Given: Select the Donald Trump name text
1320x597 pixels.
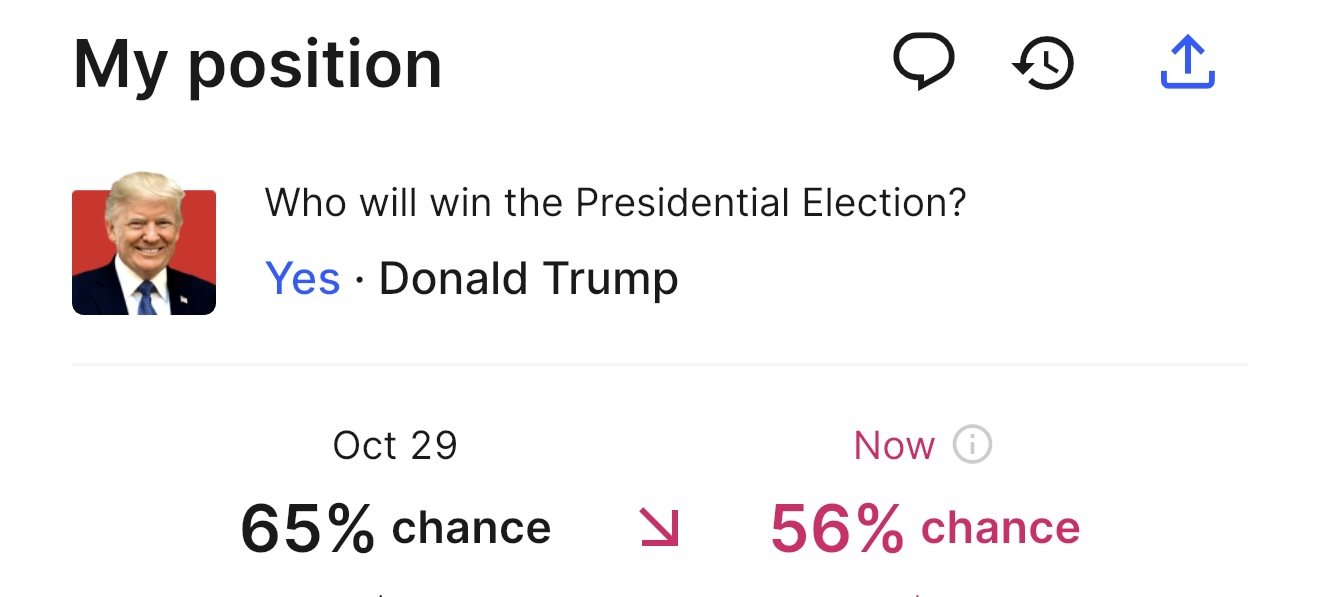Looking at the screenshot, I should (528, 278).
